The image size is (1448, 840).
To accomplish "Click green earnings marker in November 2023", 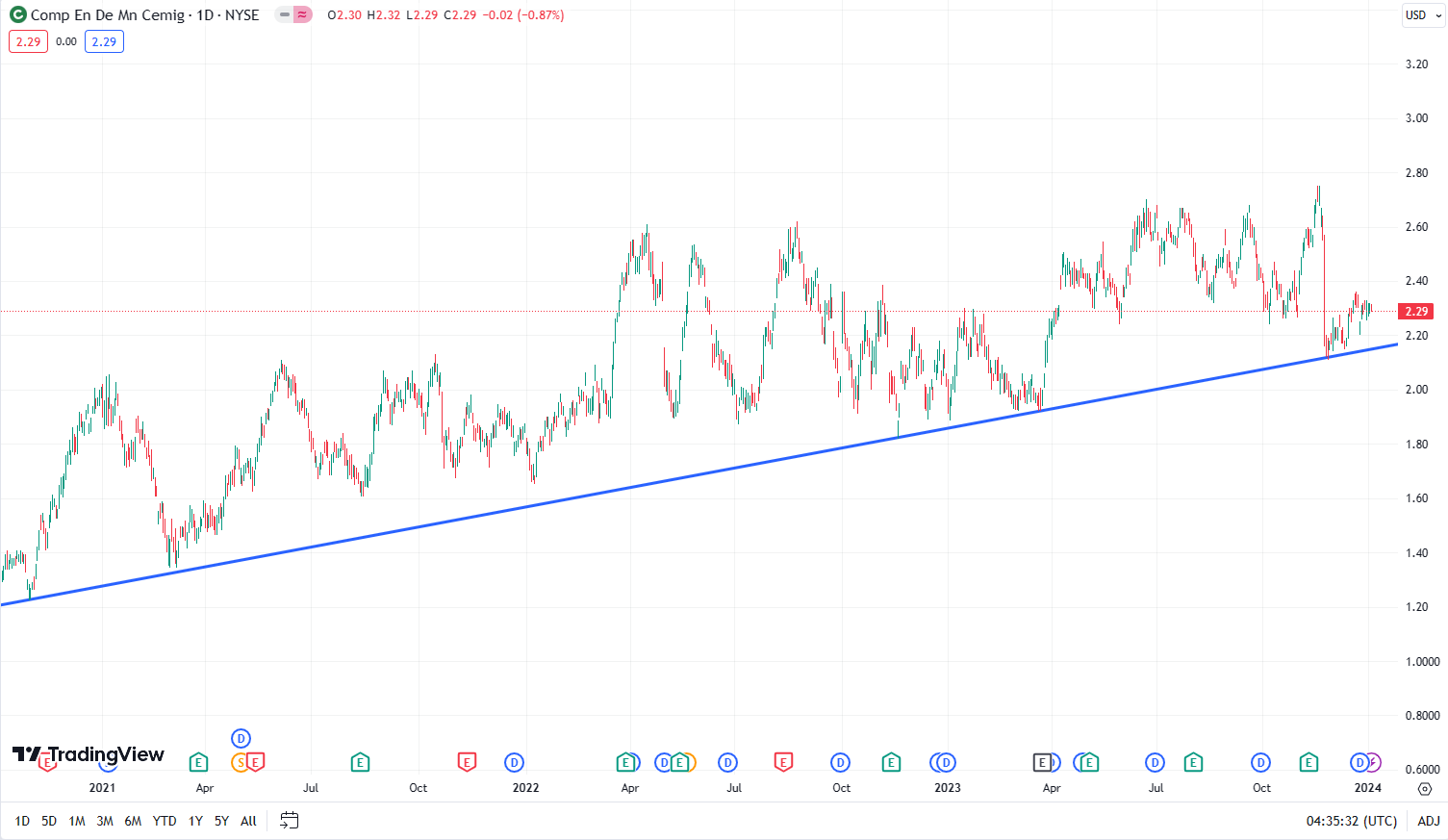I will point(1308,763).
